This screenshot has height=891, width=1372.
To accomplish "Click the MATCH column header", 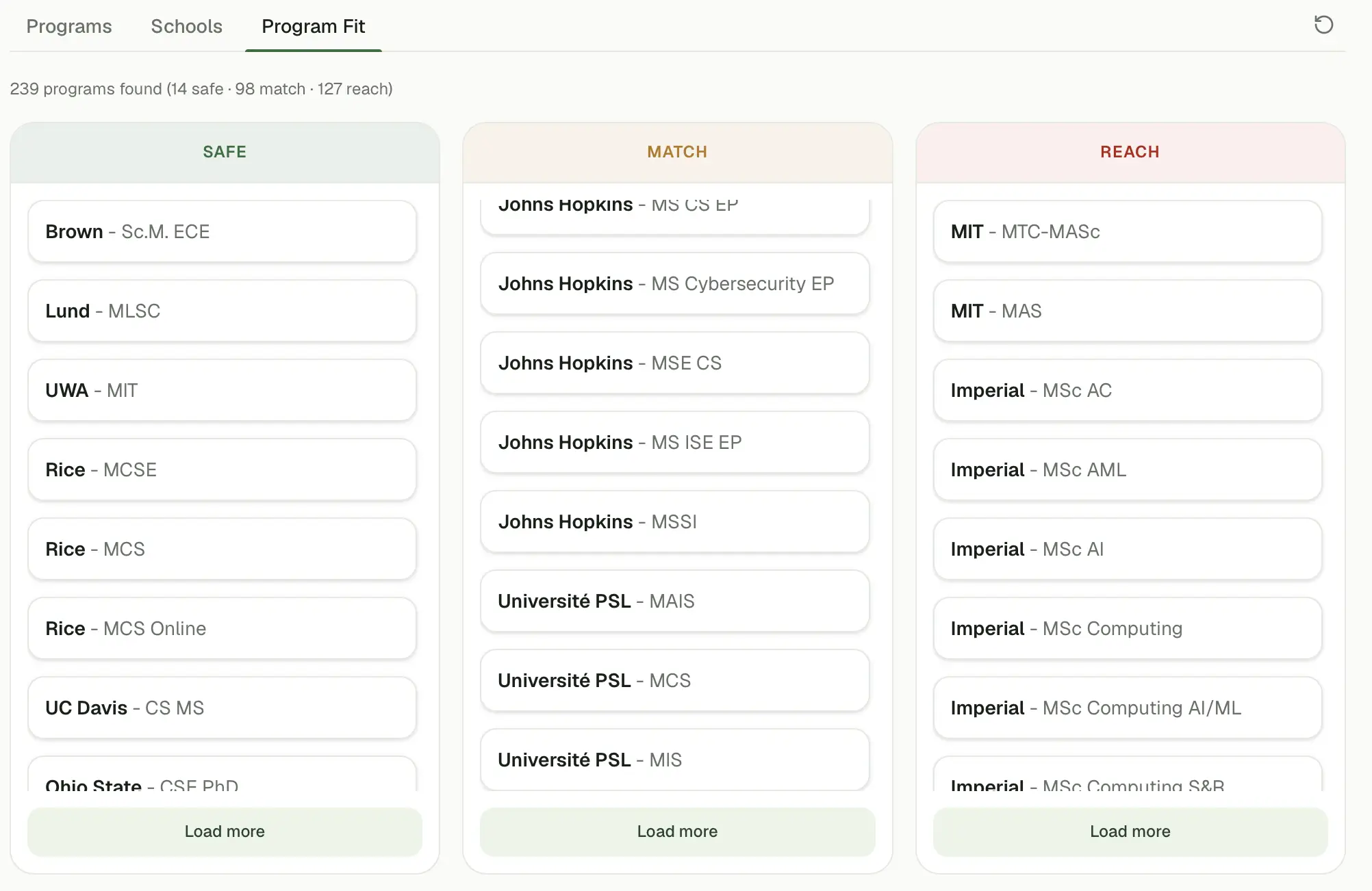I will click(x=677, y=152).
